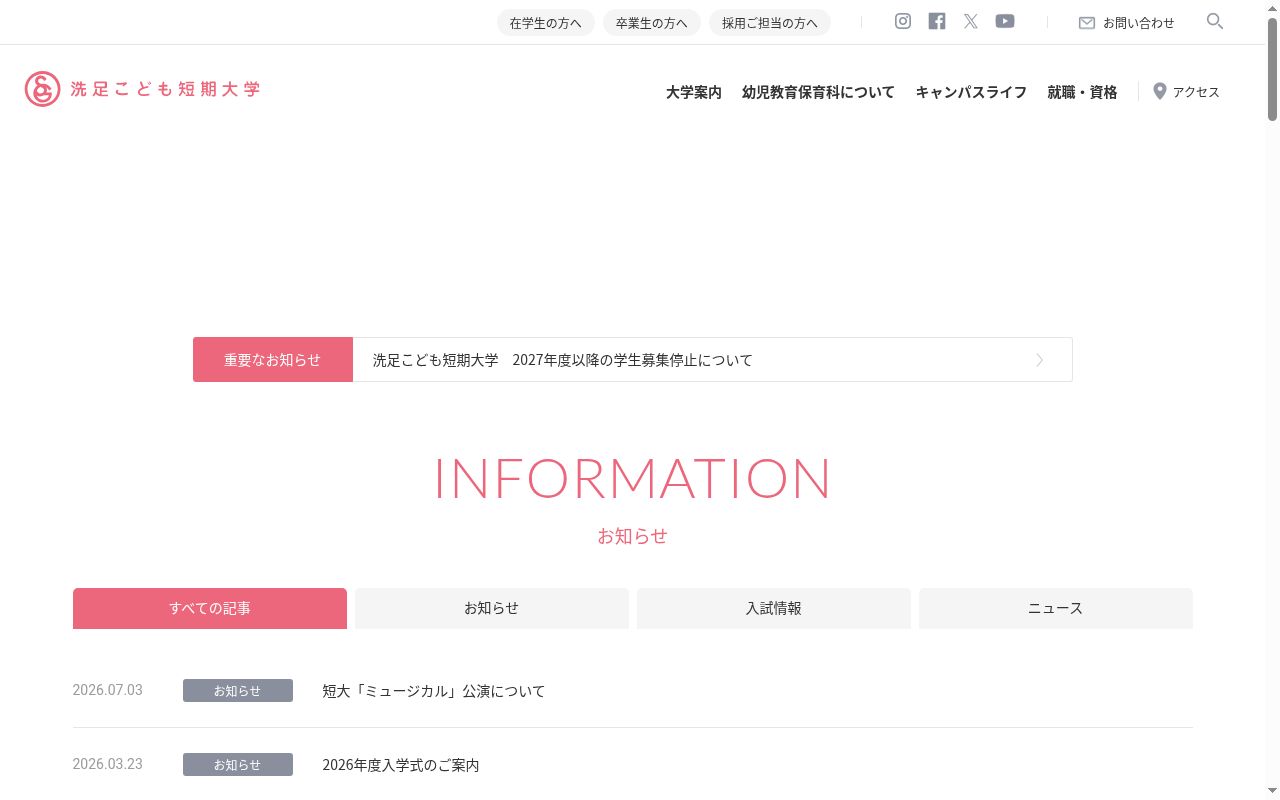This screenshot has width=1280, height=800.
Task: Open the お問い合わせ link
Action: pyautogui.click(x=1139, y=23)
